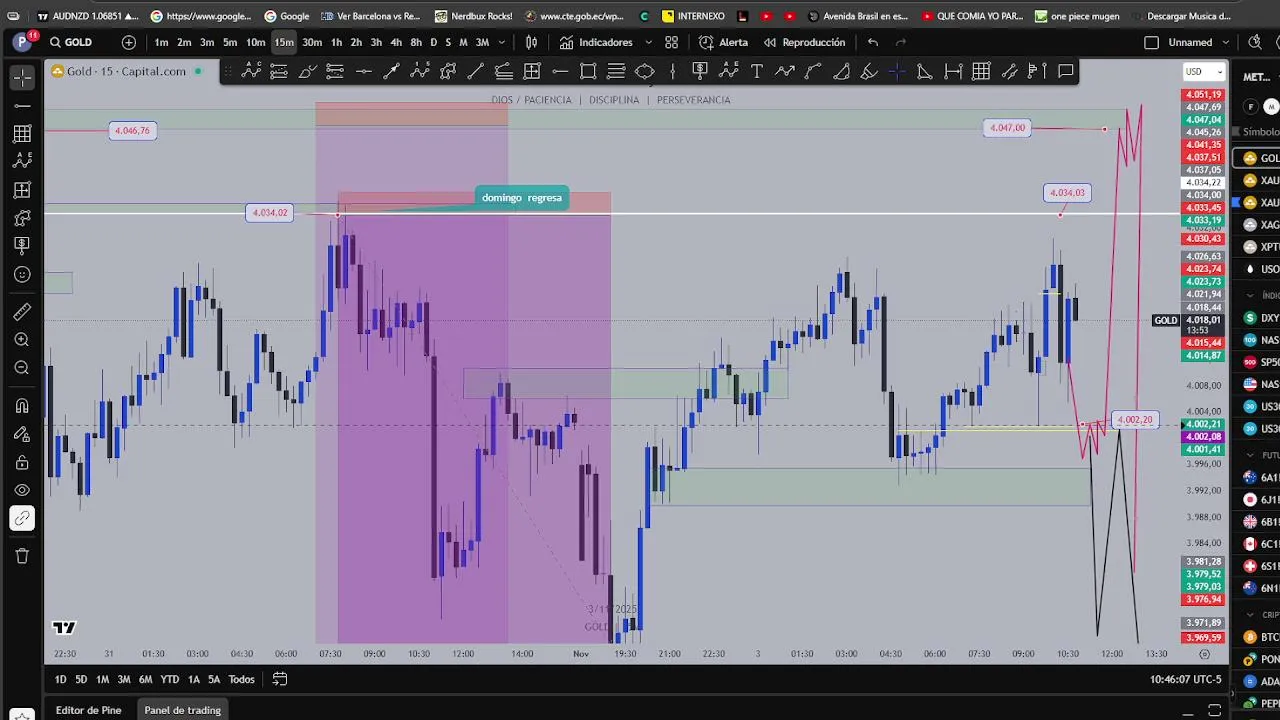Screen dimensions: 1280x720
Task: Open the Panel de trading tab
Action: pos(182,710)
